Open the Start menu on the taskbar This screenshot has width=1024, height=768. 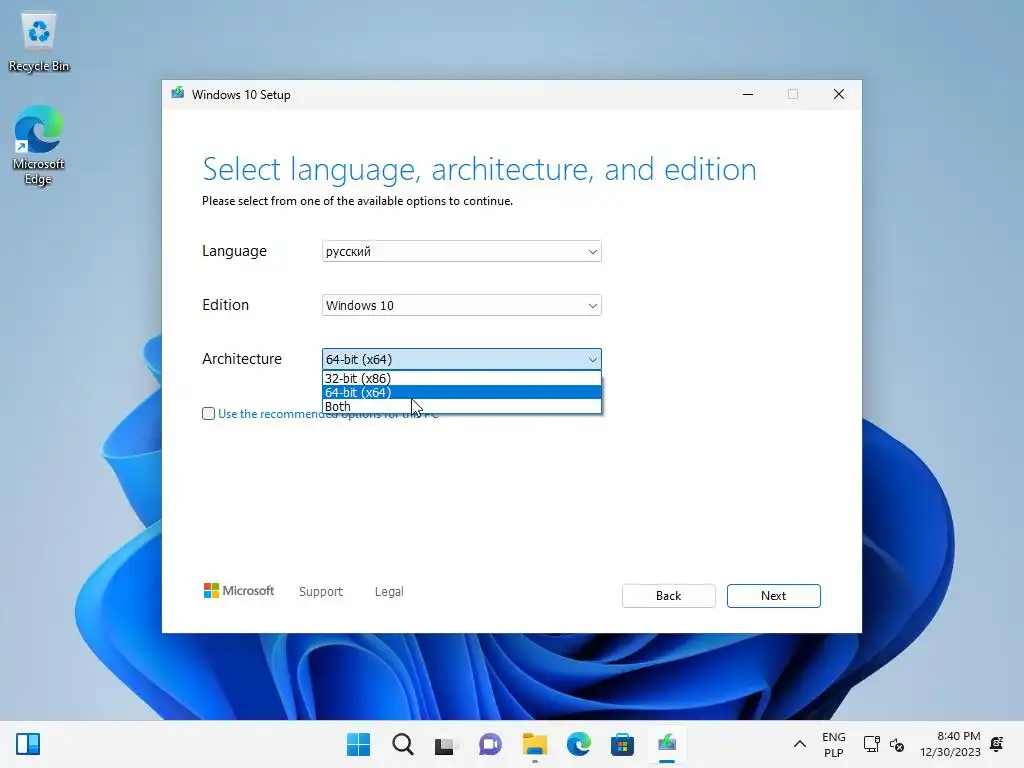358,744
